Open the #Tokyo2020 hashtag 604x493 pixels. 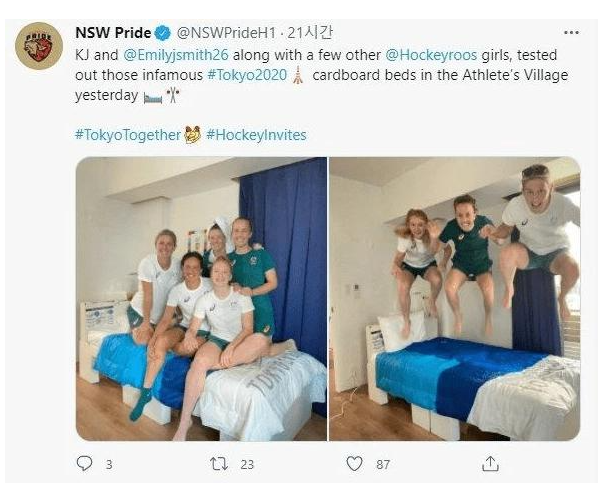[x=247, y=75]
